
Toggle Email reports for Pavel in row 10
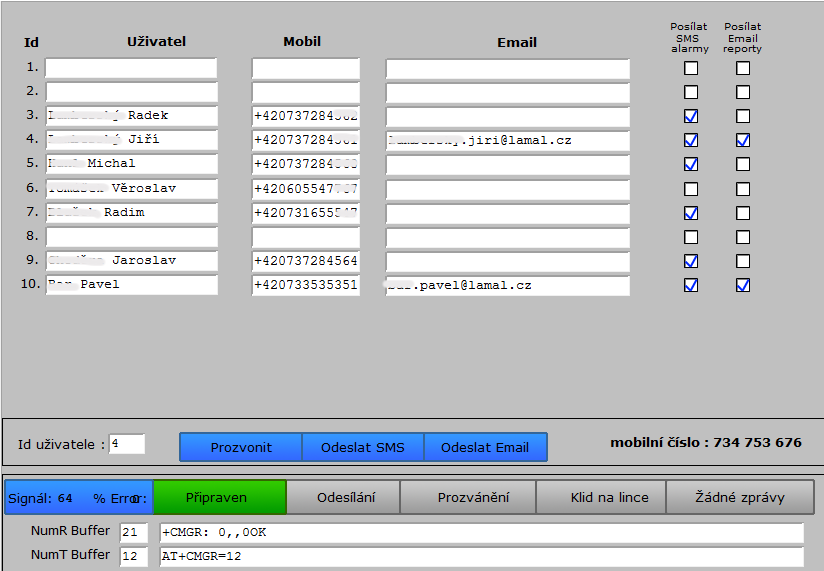tap(743, 285)
